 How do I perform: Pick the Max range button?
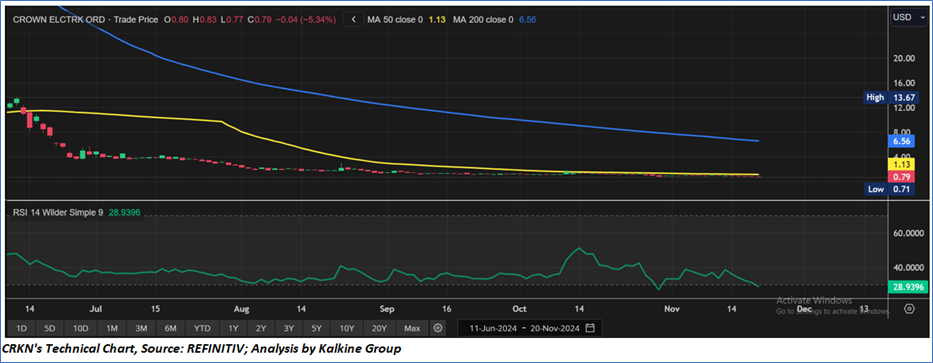tap(412, 328)
